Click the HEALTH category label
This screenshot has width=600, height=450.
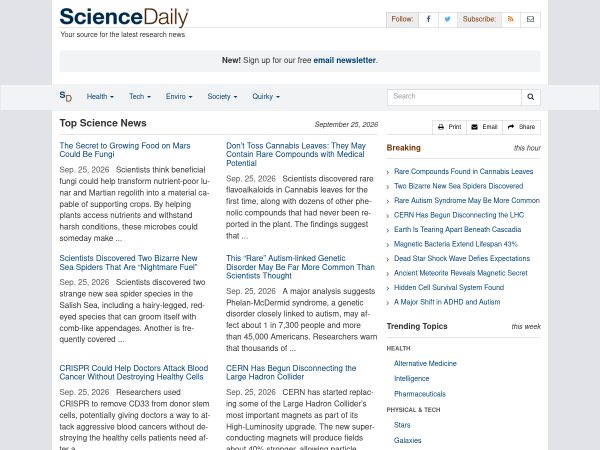[x=398, y=349]
